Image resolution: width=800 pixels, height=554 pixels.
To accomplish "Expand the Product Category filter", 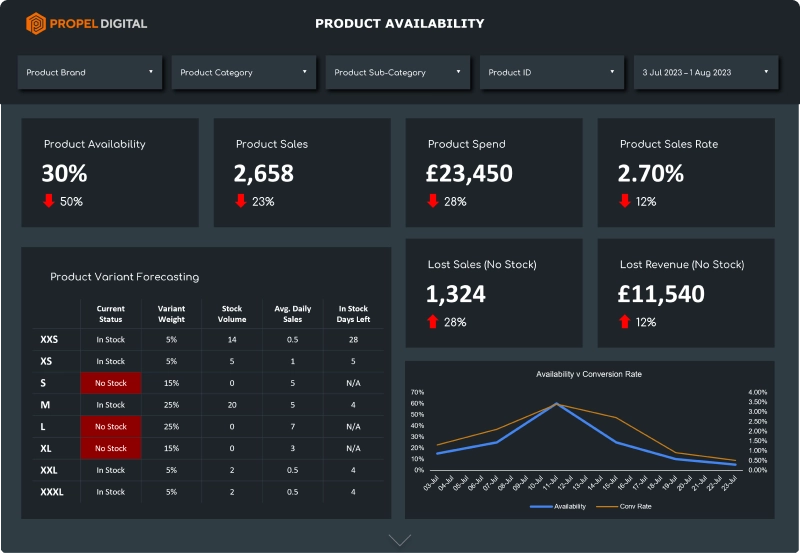I will pos(244,72).
